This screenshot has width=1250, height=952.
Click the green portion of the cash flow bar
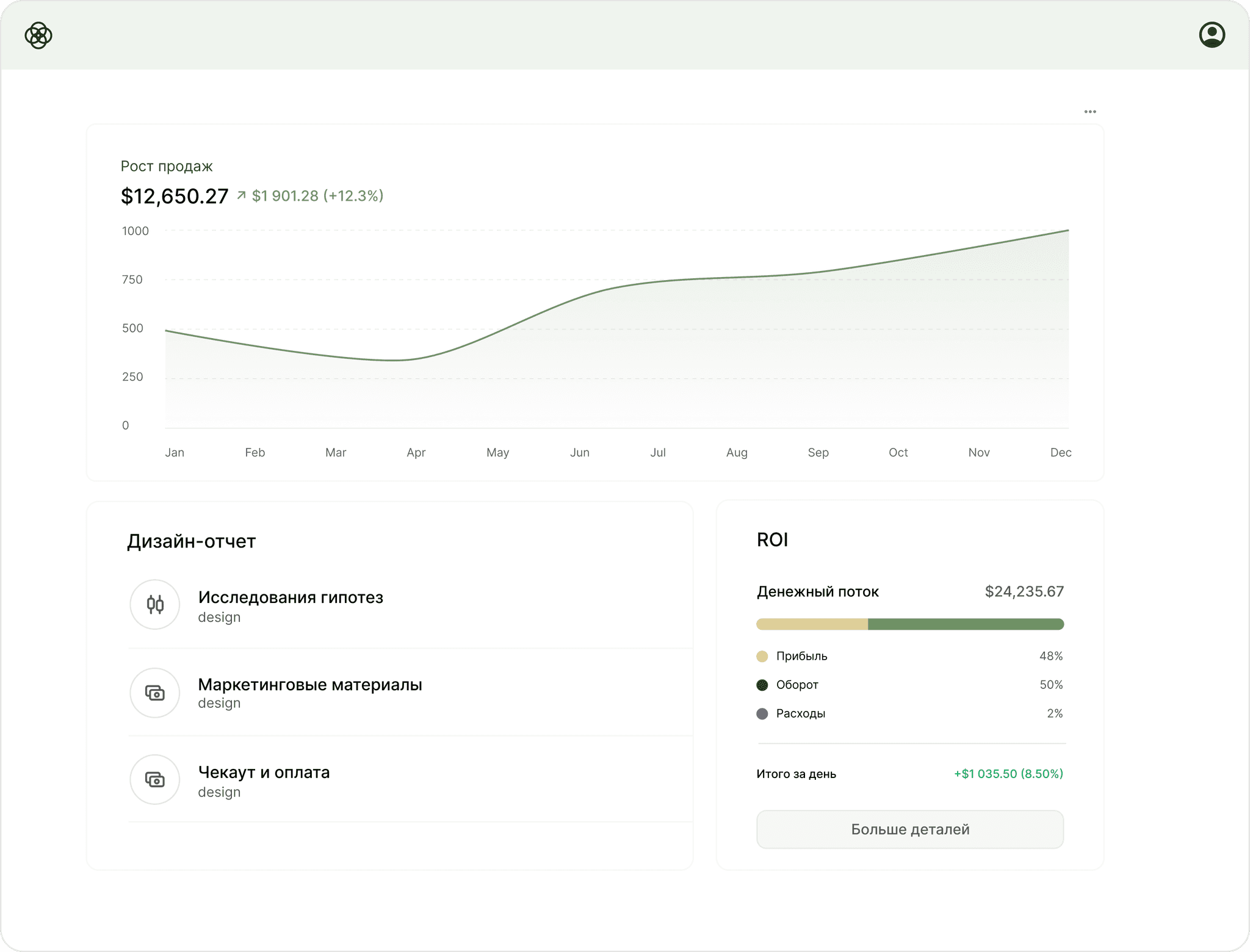(x=966, y=624)
